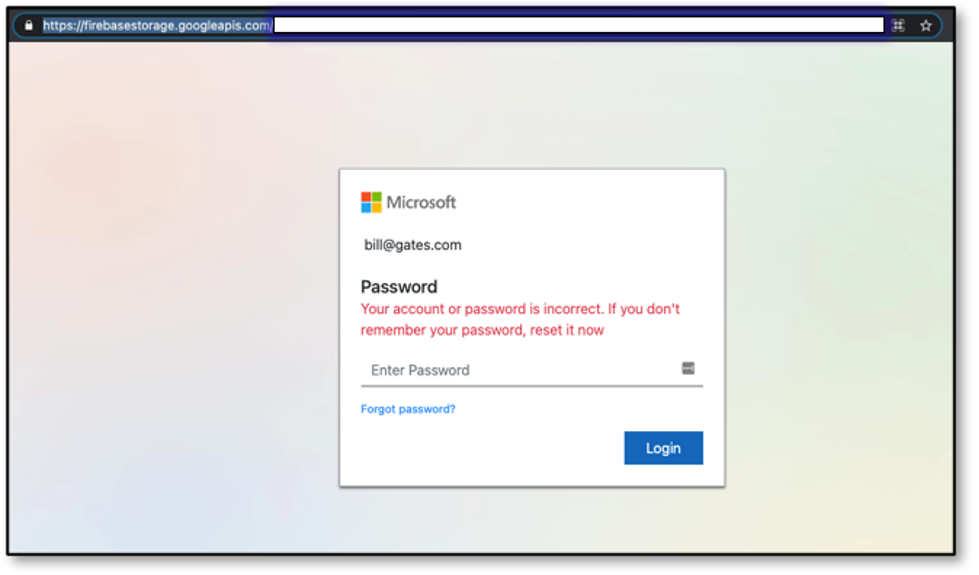Click the grid icon beside the bookmark star
The width and height of the screenshot is (979, 575).
898,25
